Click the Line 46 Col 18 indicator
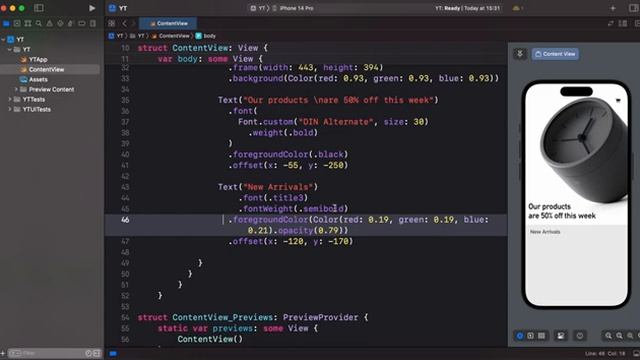 click(x=604, y=353)
